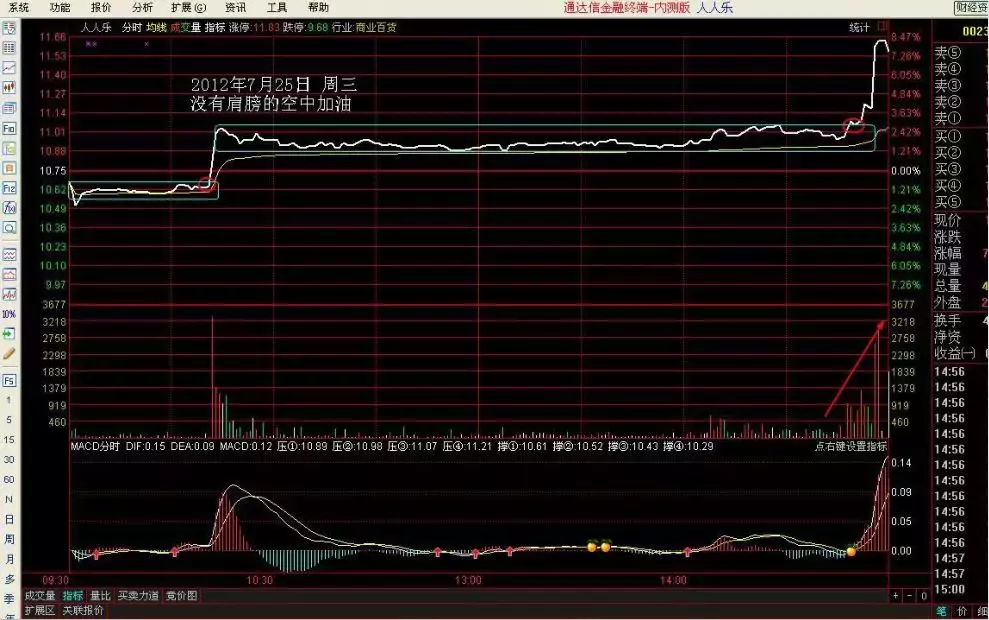Screen dimensions: 989x620
Task: Click the minus zoom button at bottom right
Action: [910, 595]
